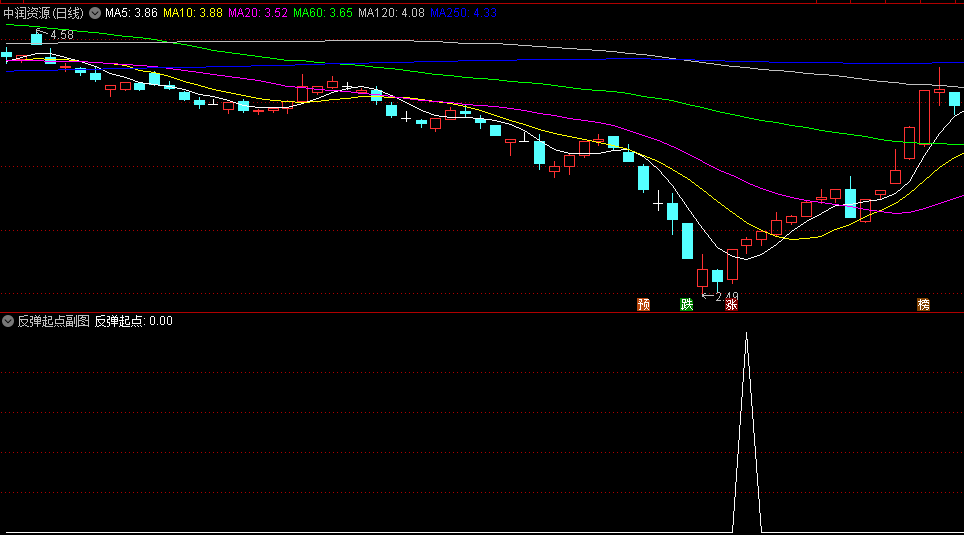Click the tall cyan candlestick above 跌 marker
The image size is (964, 535).
687,240
